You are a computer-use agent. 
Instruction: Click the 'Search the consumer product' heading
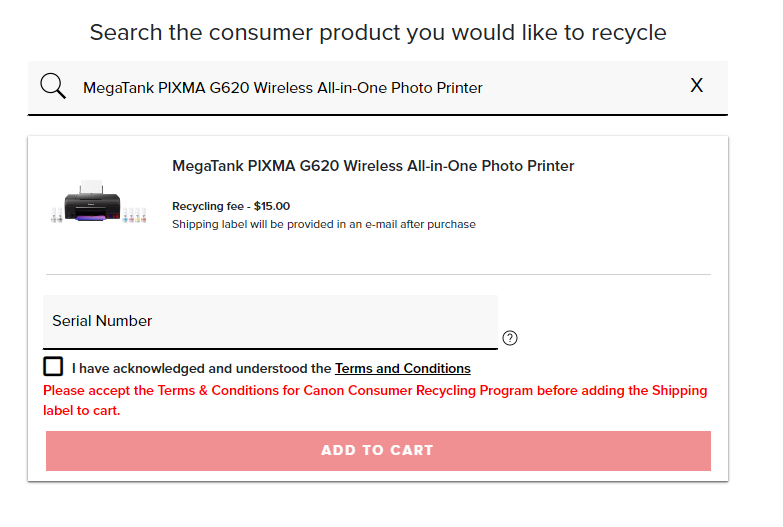click(378, 32)
